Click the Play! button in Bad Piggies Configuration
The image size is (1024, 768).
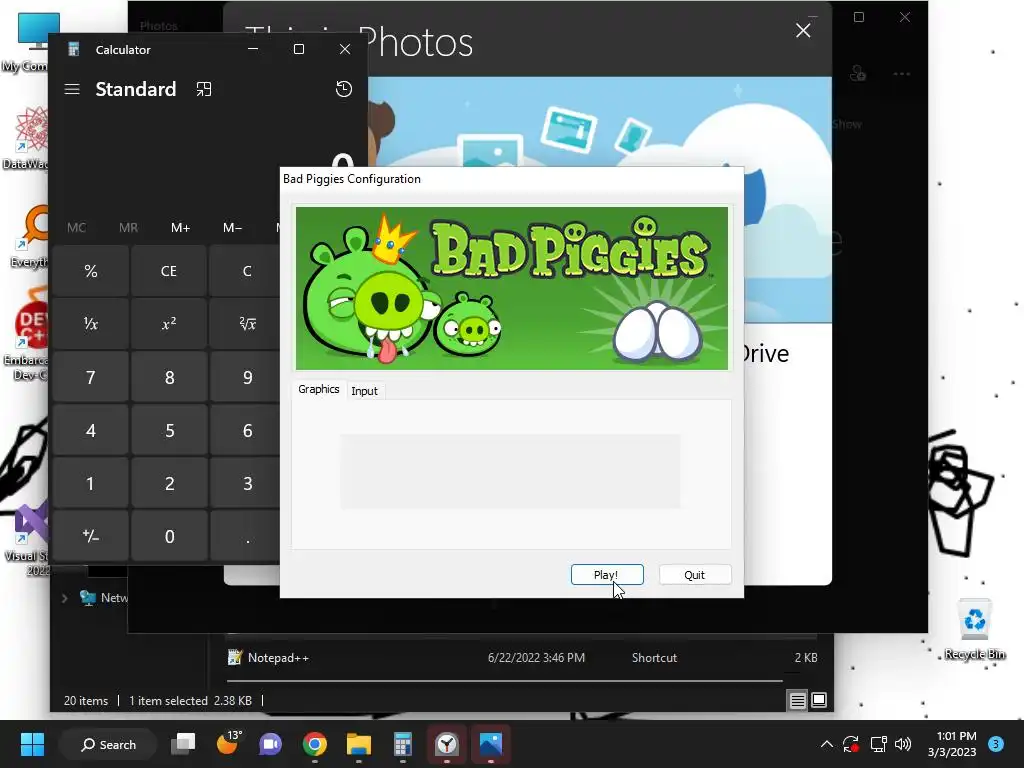pyautogui.click(x=607, y=575)
